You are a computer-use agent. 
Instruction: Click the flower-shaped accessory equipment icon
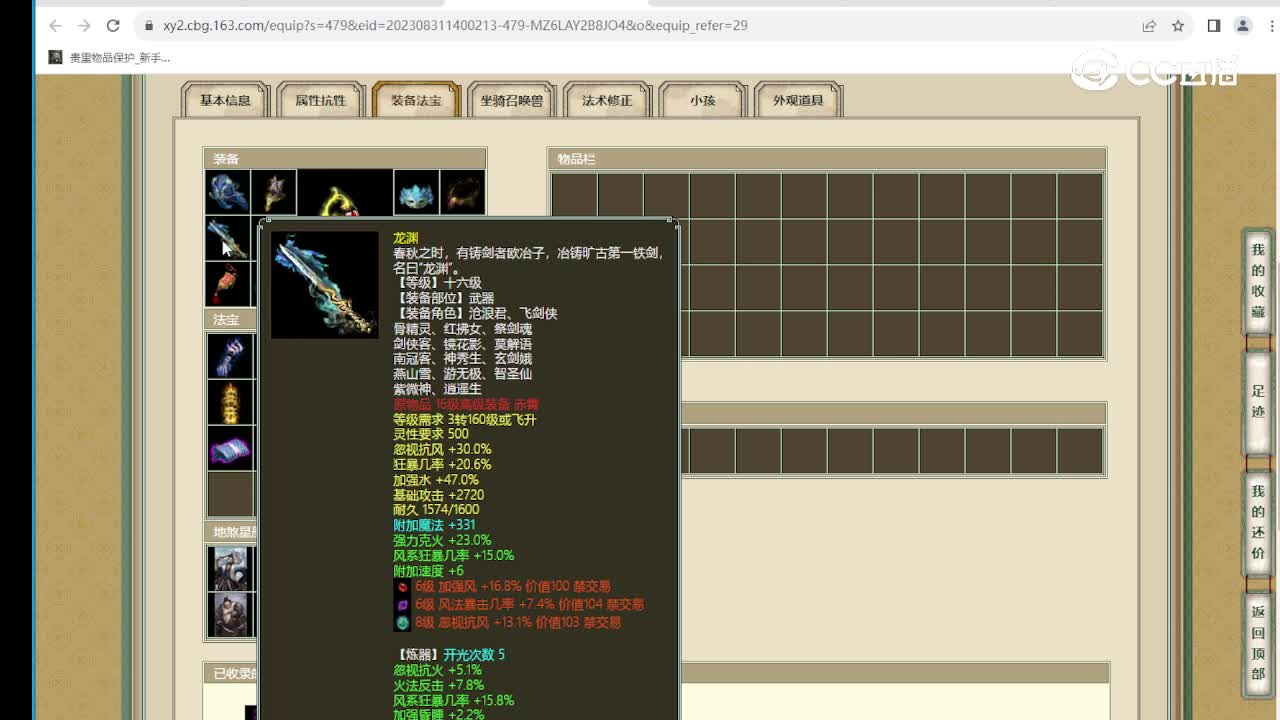click(x=273, y=192)
